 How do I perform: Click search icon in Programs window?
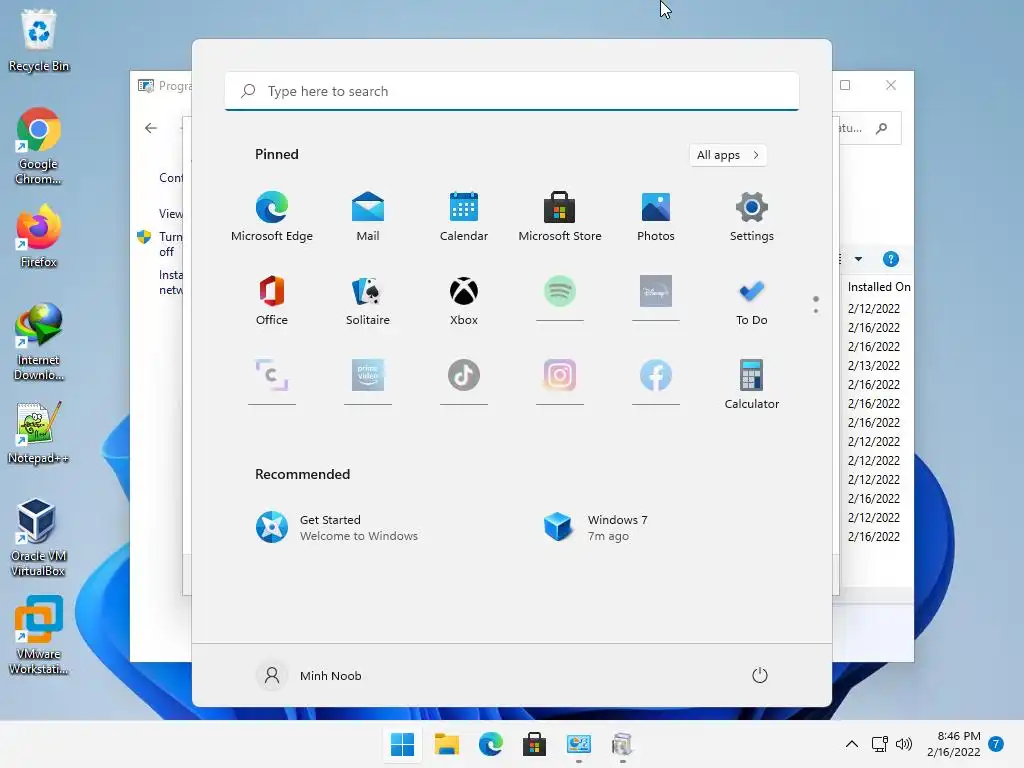tap(882, 128)
